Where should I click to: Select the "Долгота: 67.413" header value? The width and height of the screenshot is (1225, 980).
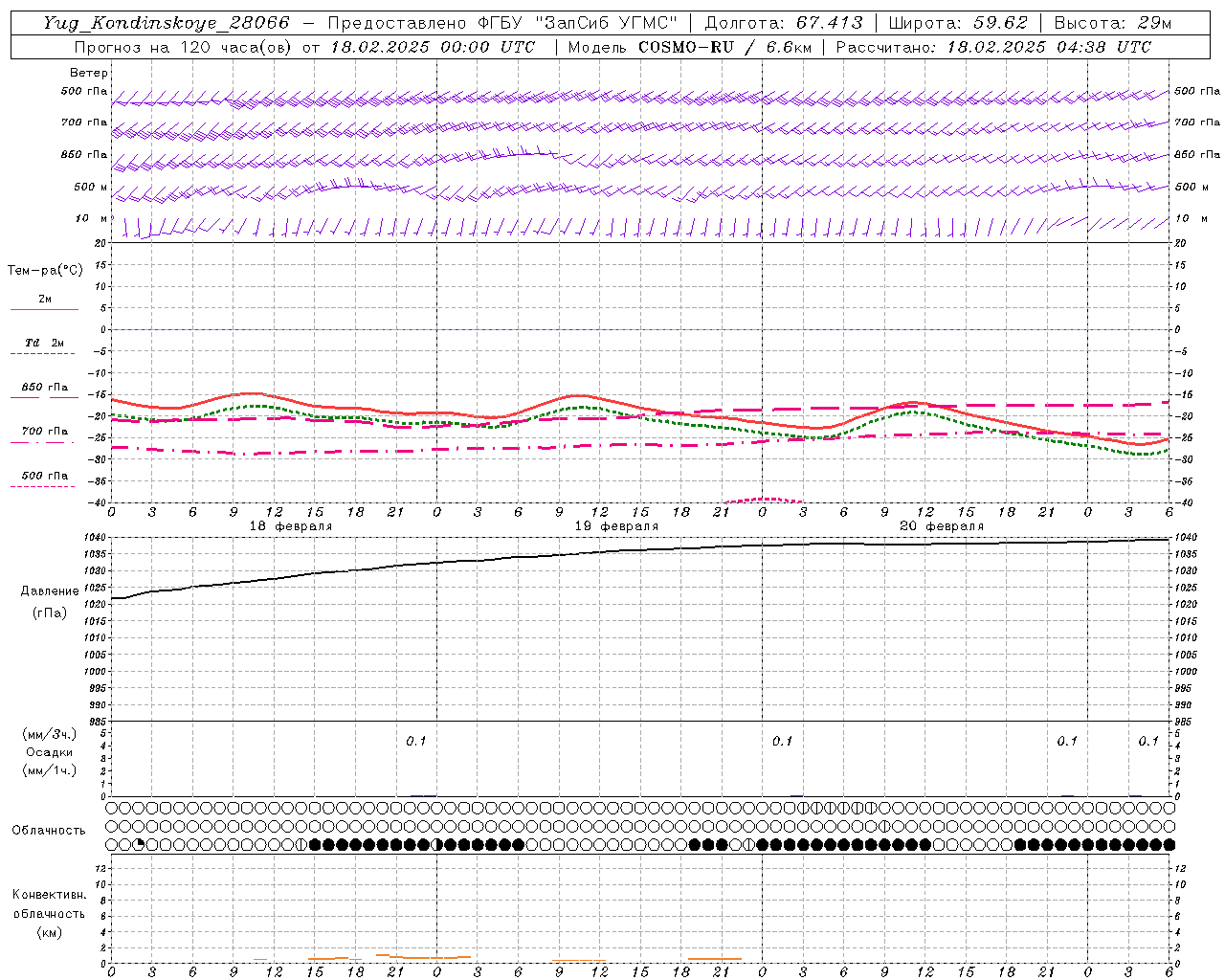(x=784, y=23)
